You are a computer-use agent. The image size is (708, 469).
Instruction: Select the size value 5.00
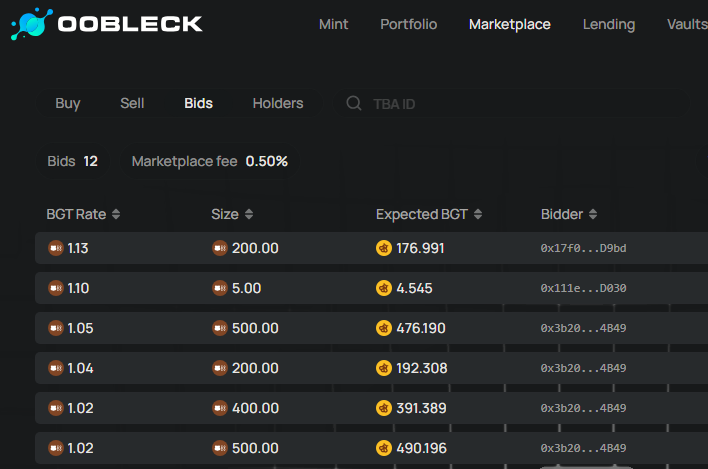point(247,288)
